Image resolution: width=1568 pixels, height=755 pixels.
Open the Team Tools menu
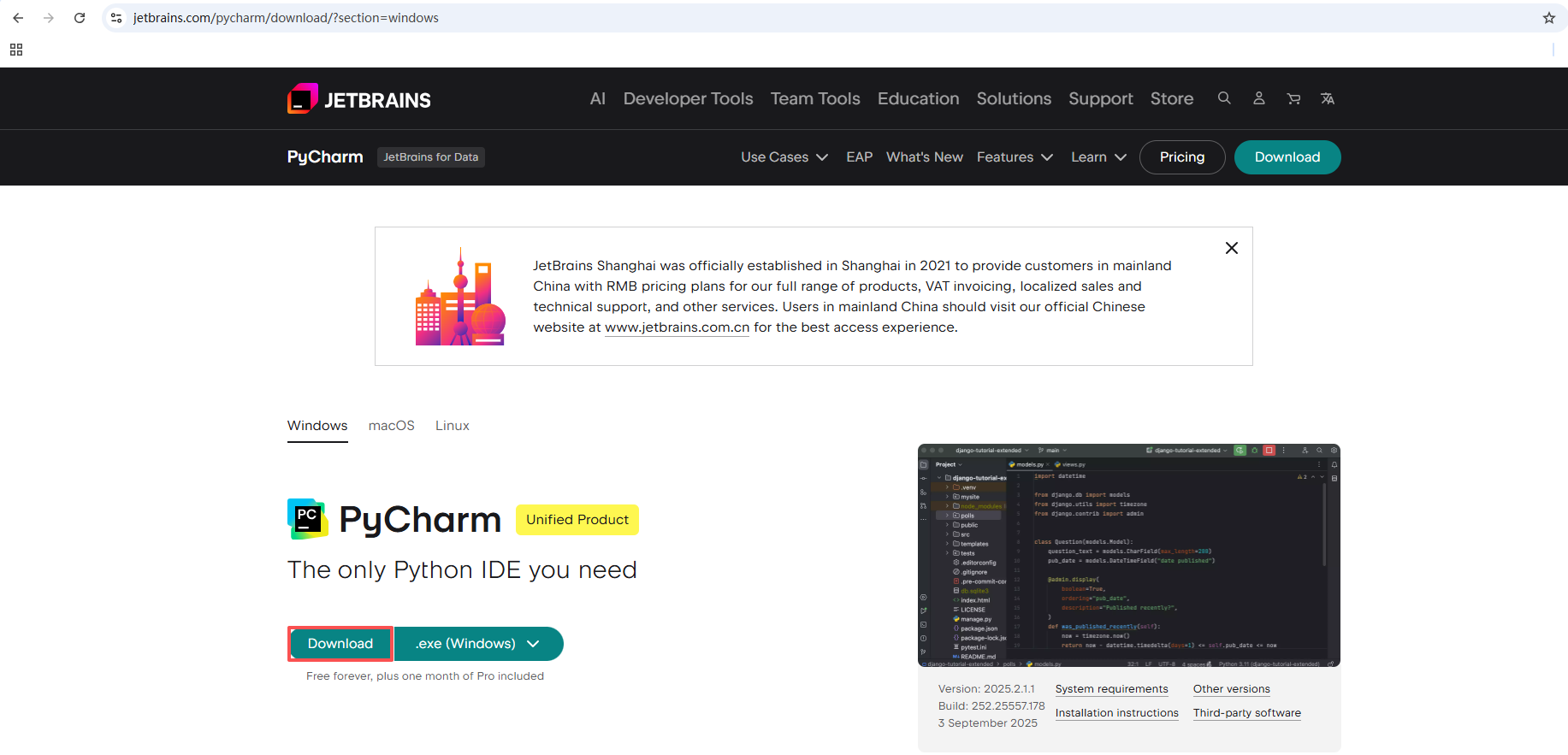(x=815, y=98)
